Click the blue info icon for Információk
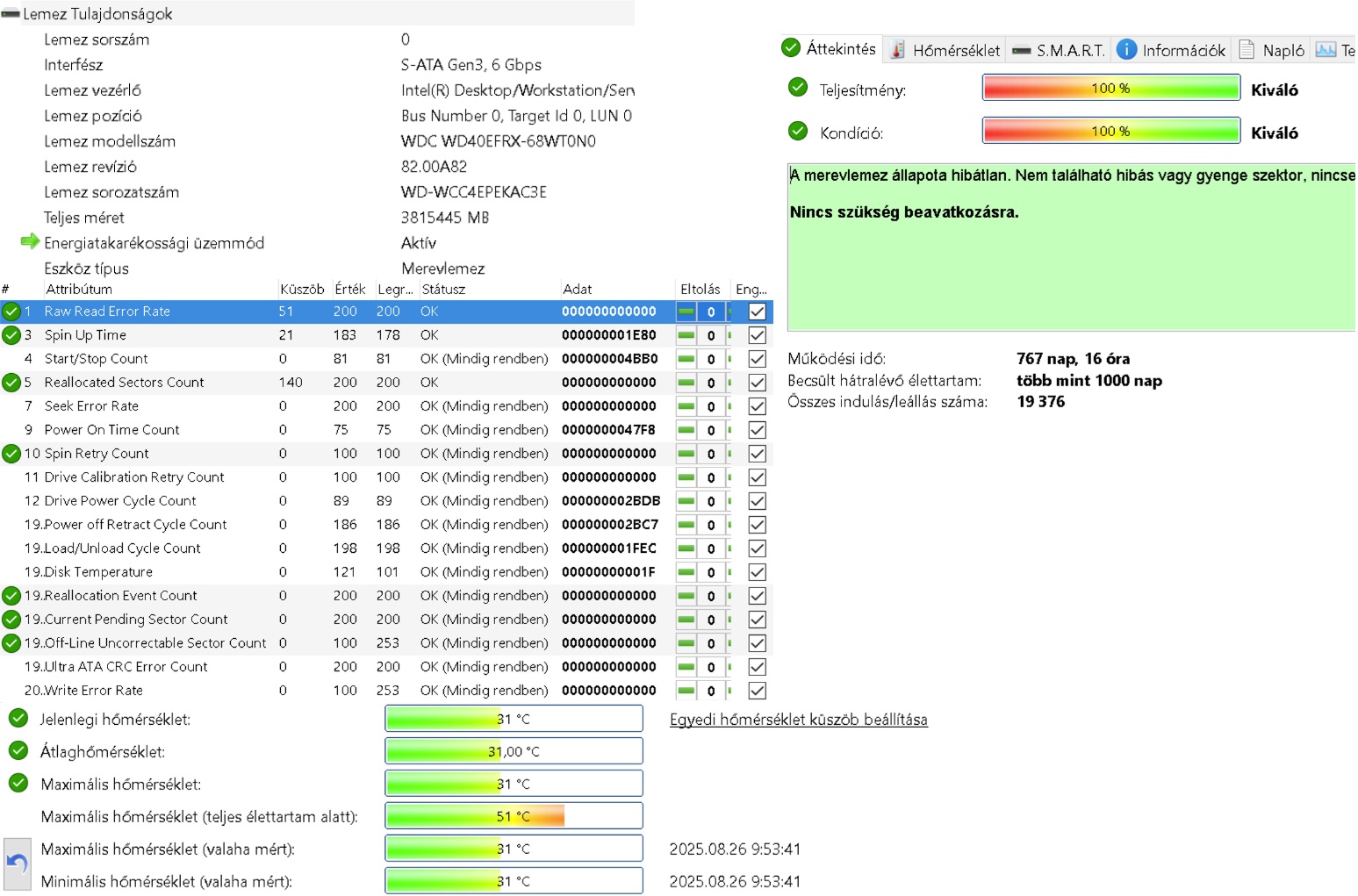Image resolution: width=1358 pixels, height=896 pixels. click(1126, 50)
